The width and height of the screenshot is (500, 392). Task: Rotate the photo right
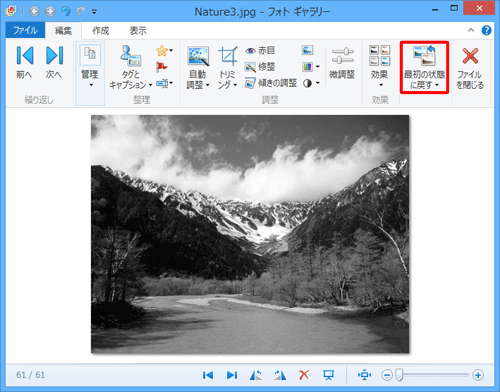pyautogui.click(x=280, y=375)
